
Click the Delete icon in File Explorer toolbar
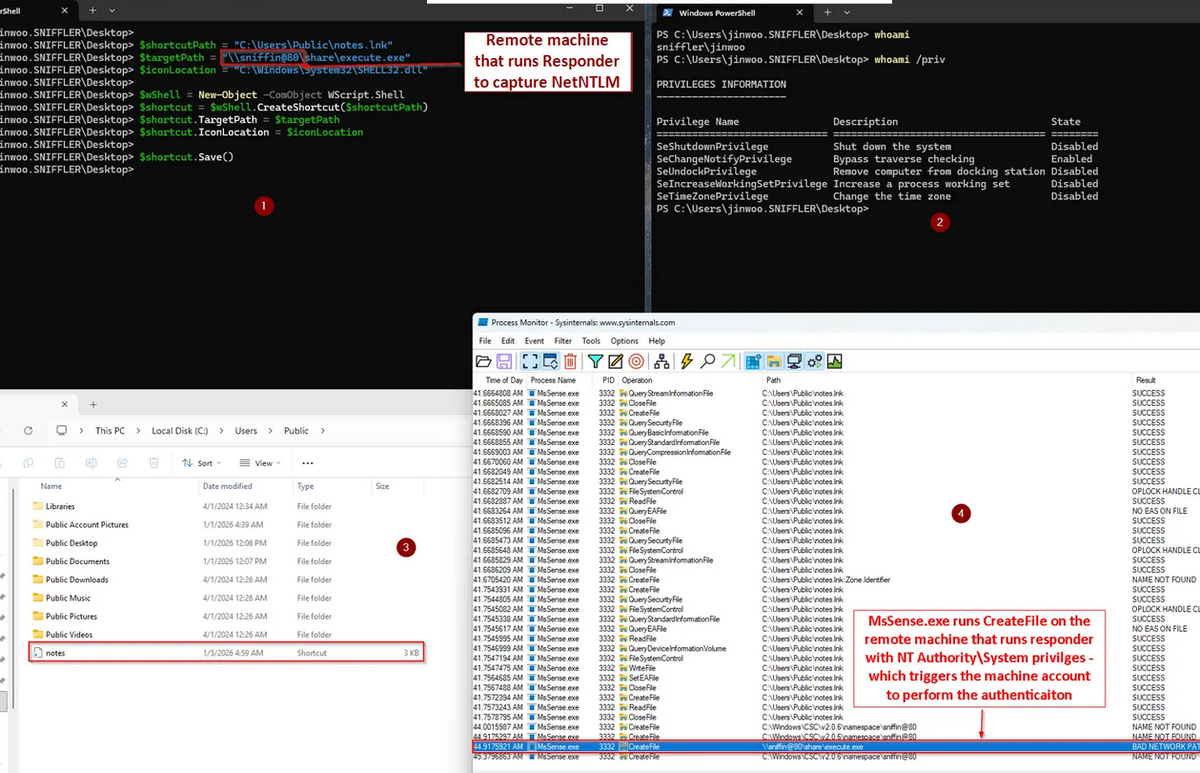[x=153, y=463]
